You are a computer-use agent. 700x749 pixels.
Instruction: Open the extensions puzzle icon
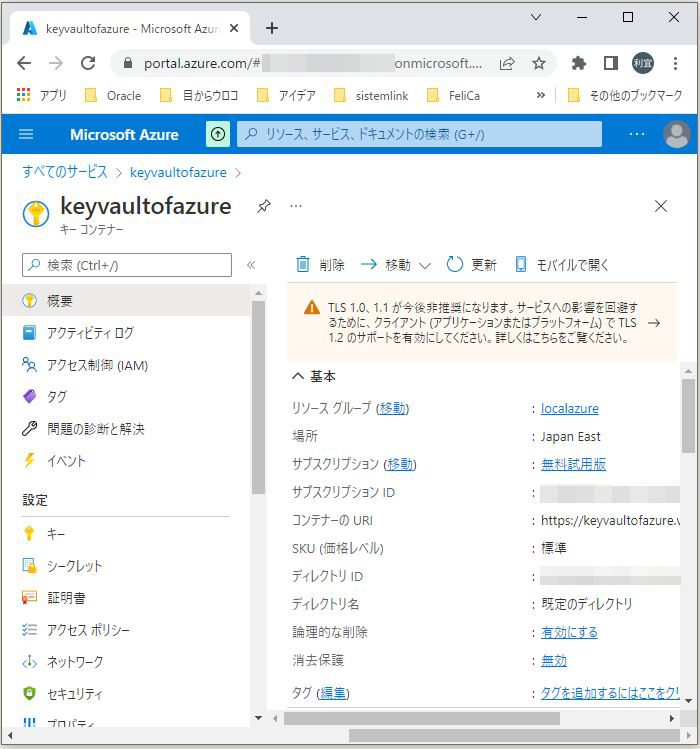(579, 63)
